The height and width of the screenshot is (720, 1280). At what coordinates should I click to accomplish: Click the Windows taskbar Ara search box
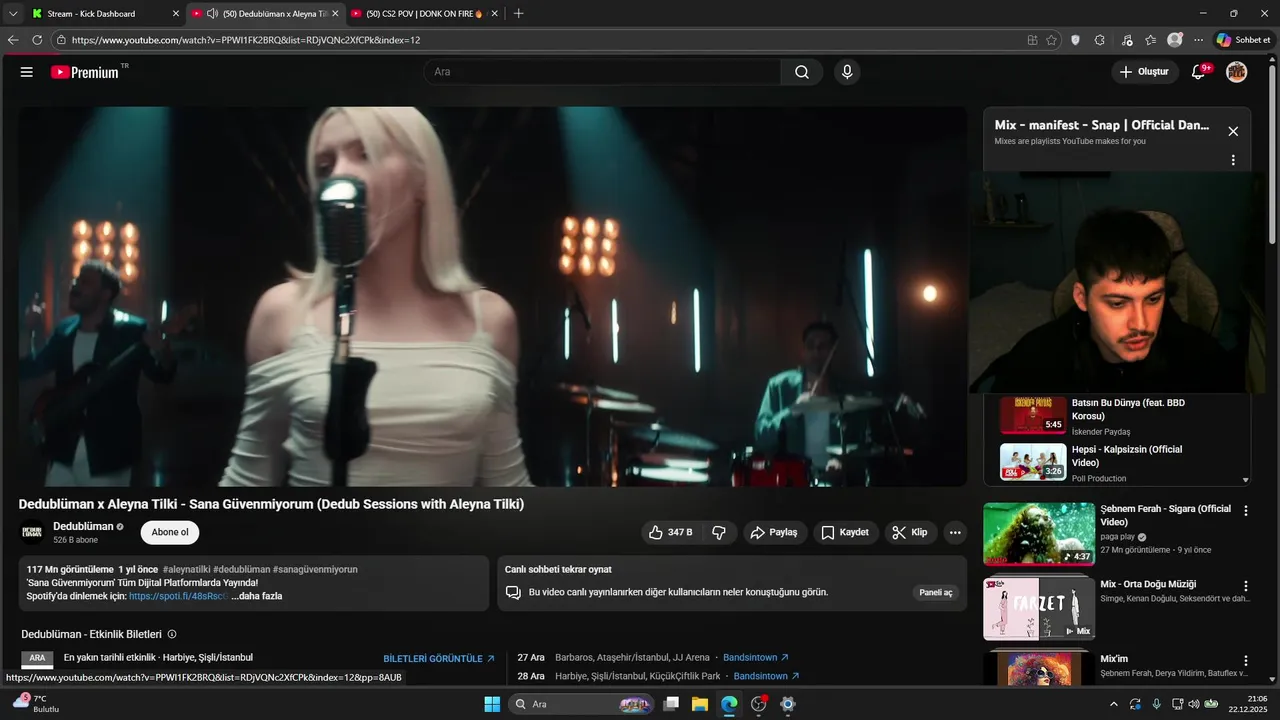pyautogui.click(x=582, y=704)
